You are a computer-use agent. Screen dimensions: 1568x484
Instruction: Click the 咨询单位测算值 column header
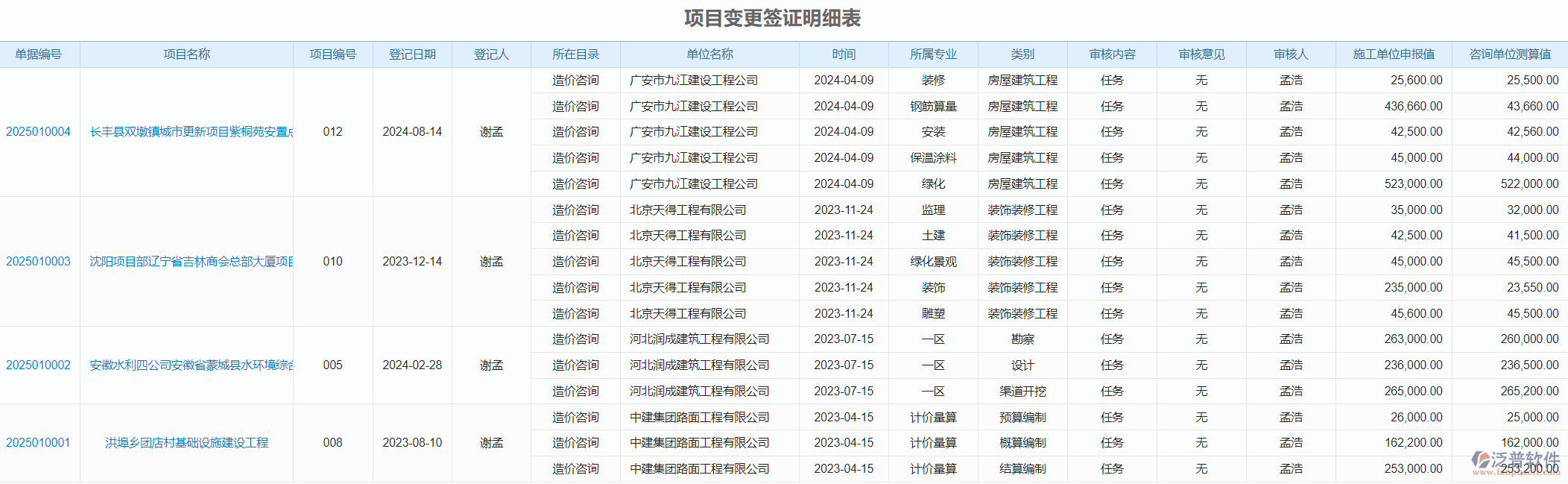(1510, 54)
